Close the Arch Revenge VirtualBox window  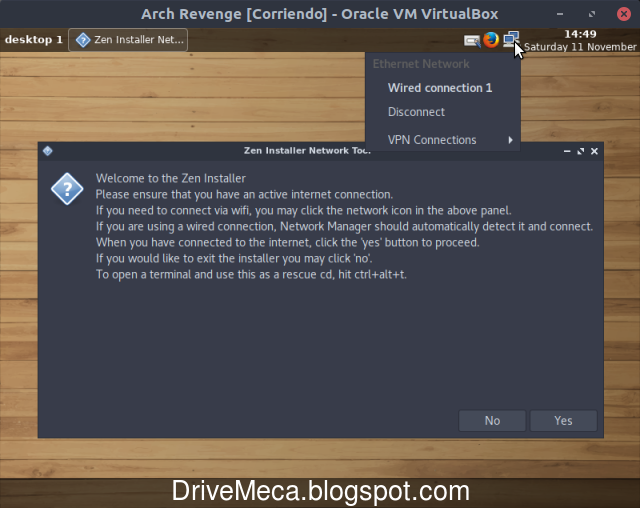(624, 14)
